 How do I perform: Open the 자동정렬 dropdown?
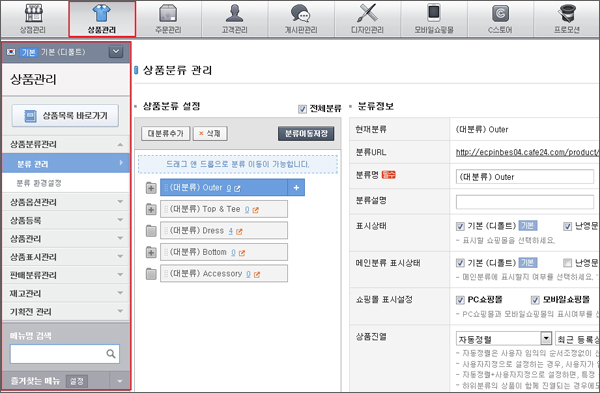504,339
